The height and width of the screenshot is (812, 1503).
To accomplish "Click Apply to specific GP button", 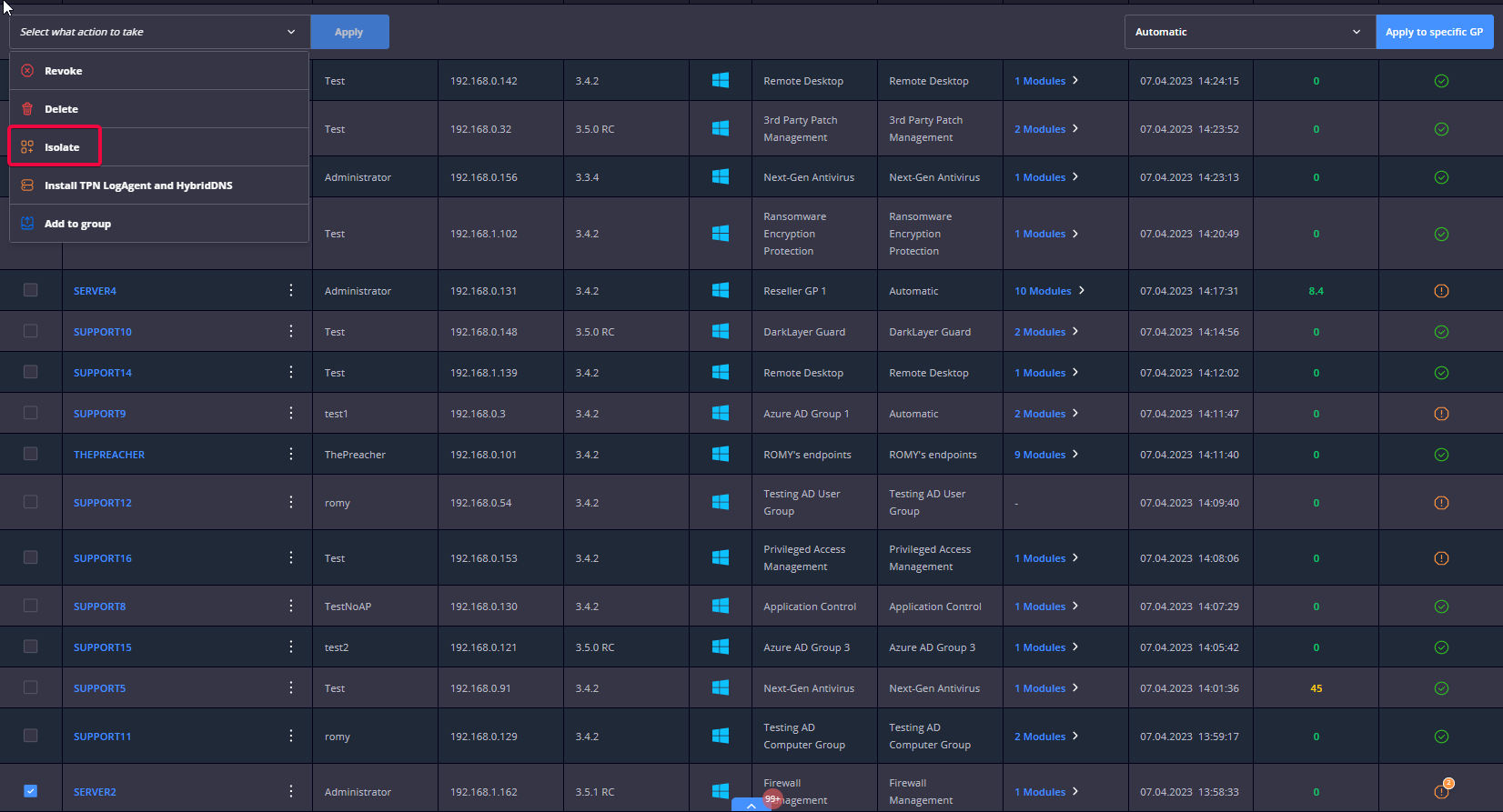I will [1435, 32].
